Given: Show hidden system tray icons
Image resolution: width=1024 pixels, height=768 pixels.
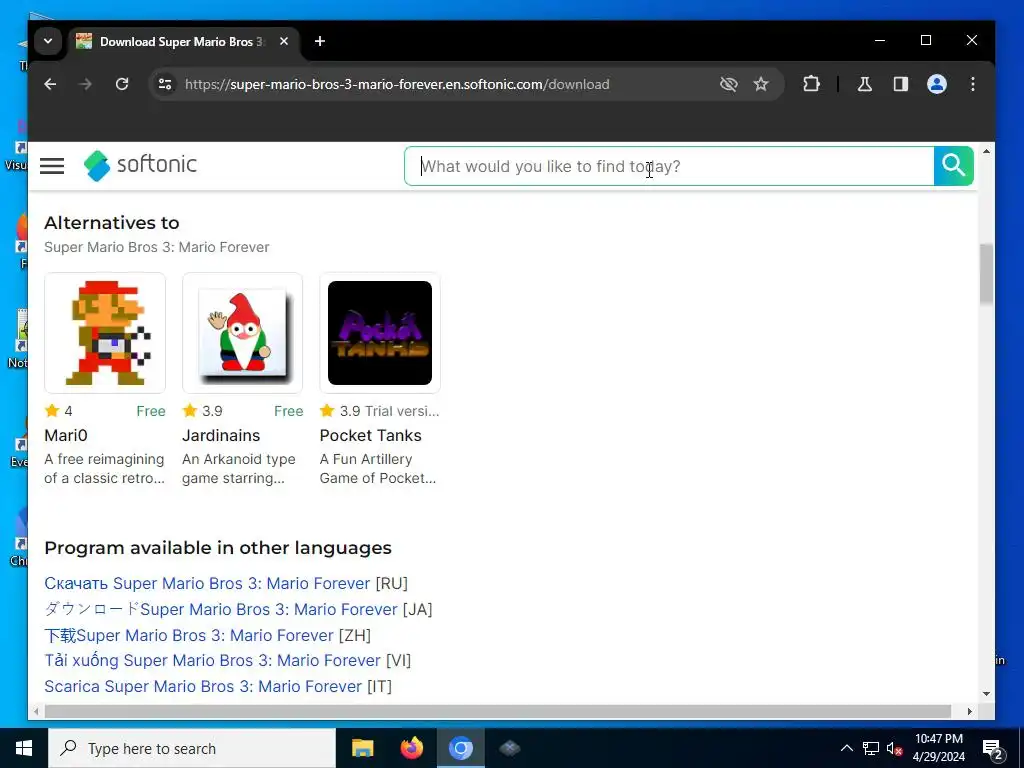Looking at the screenshot, I should click(x=846, y=748).
